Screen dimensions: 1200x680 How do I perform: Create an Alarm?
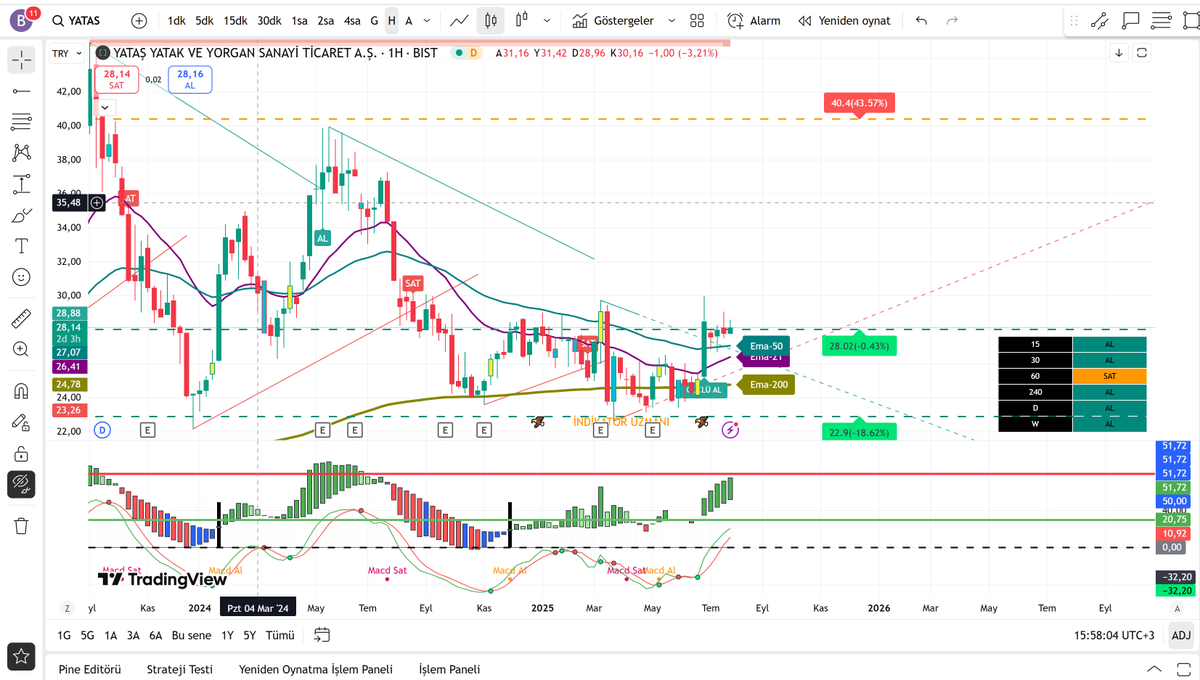click(754, 20)
